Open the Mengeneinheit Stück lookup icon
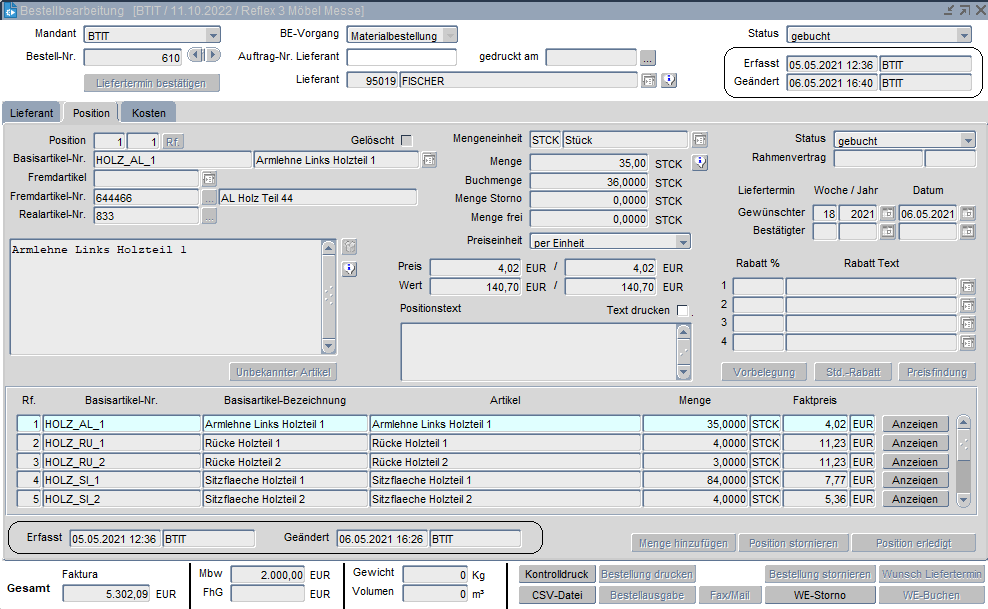Viewport: 988px width, 609px height. 700,140
